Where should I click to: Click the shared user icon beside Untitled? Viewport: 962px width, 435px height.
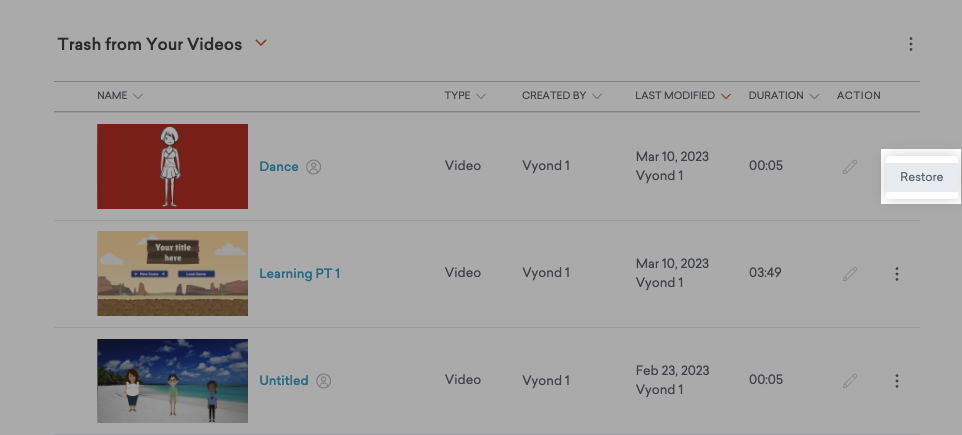click(323, 381)
